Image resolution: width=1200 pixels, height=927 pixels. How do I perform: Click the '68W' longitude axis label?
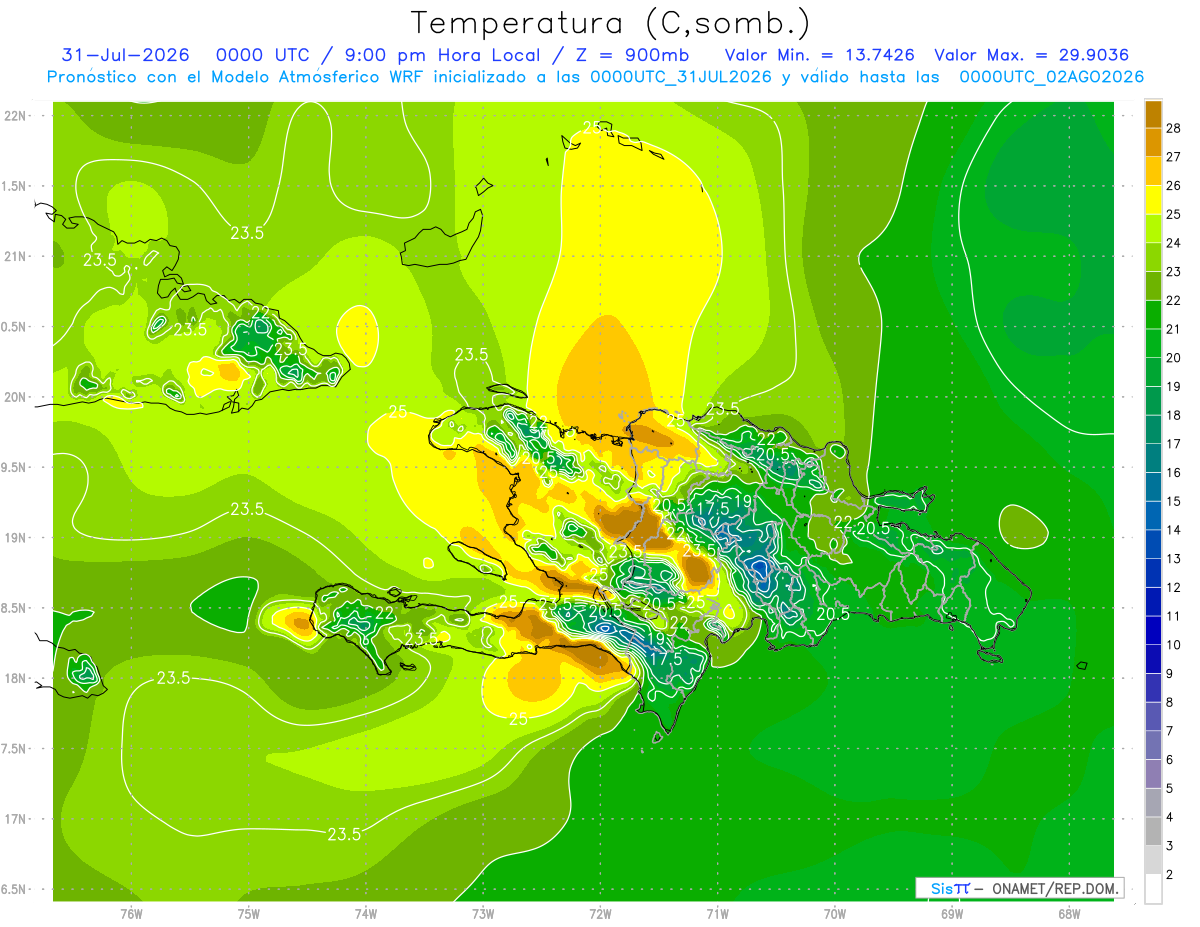(x=1069, y=913)
